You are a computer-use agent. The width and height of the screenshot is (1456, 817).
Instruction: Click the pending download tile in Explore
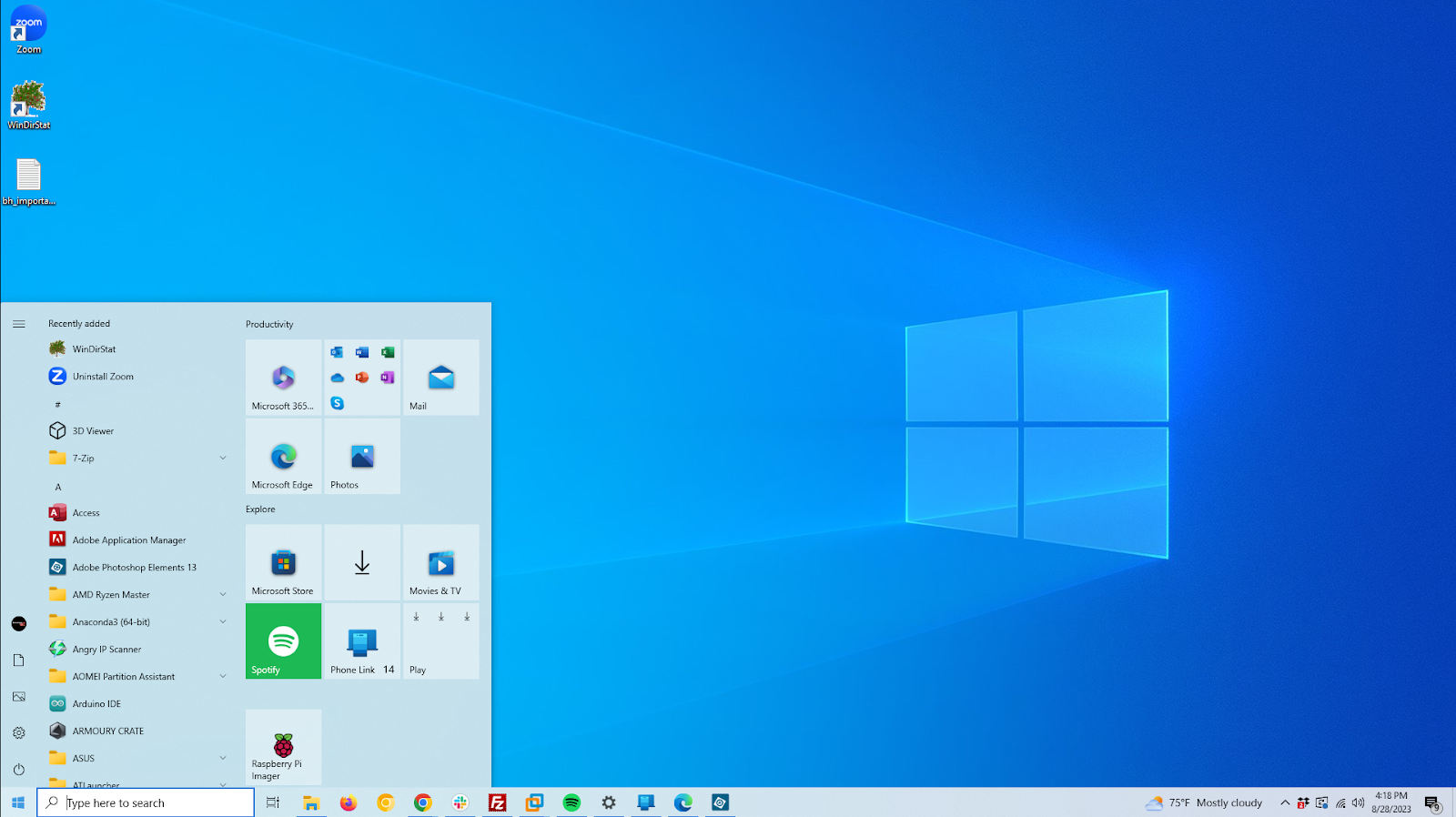click(362, 562)
